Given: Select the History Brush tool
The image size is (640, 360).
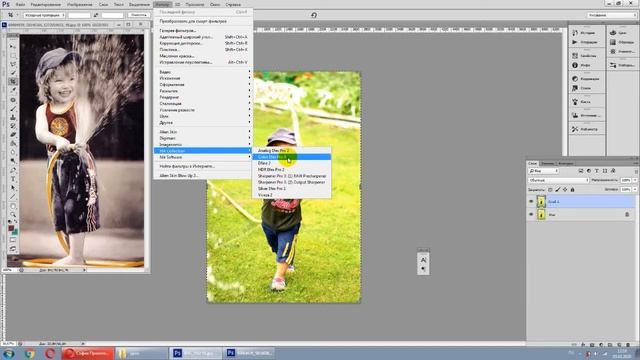Looking at the screenshot, I should tap(13, 126).
